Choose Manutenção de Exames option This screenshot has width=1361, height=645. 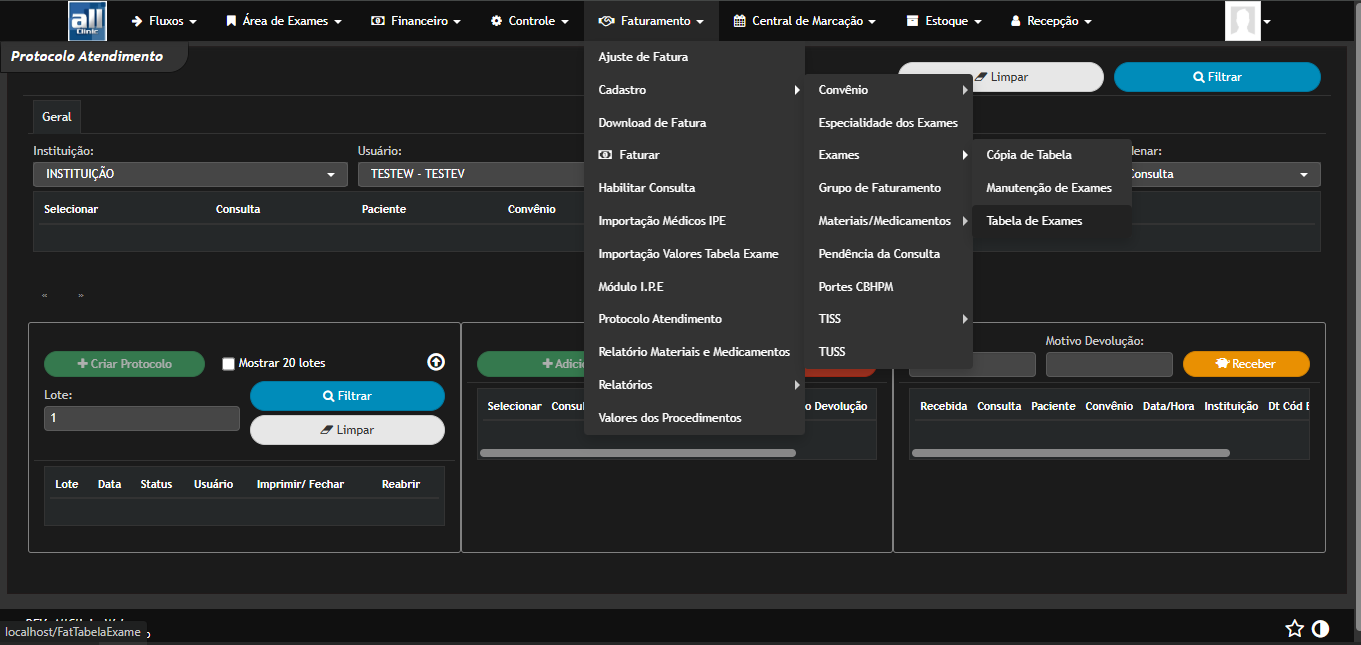1048,188
